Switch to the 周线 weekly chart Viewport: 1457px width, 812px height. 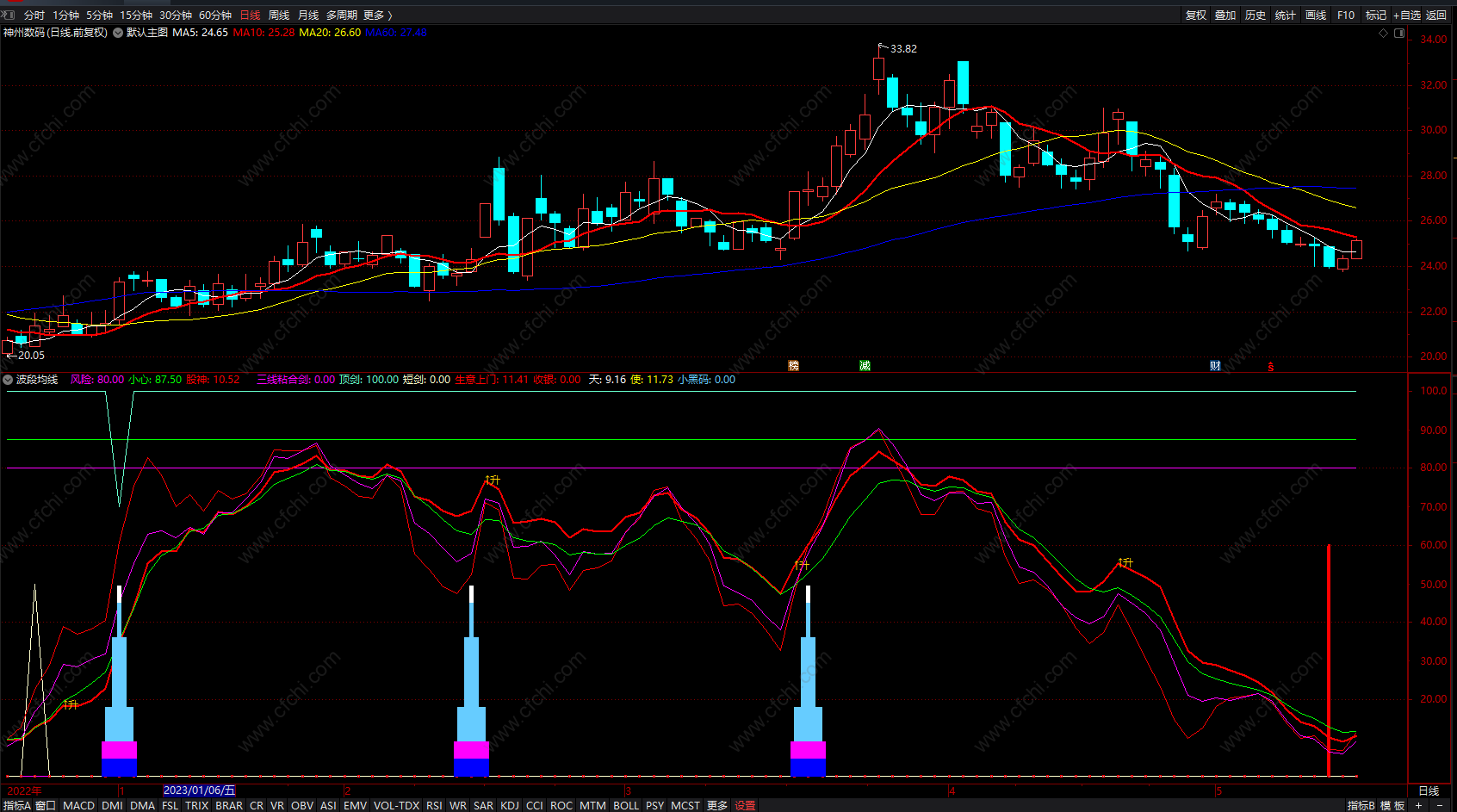(x=279, y=15)
